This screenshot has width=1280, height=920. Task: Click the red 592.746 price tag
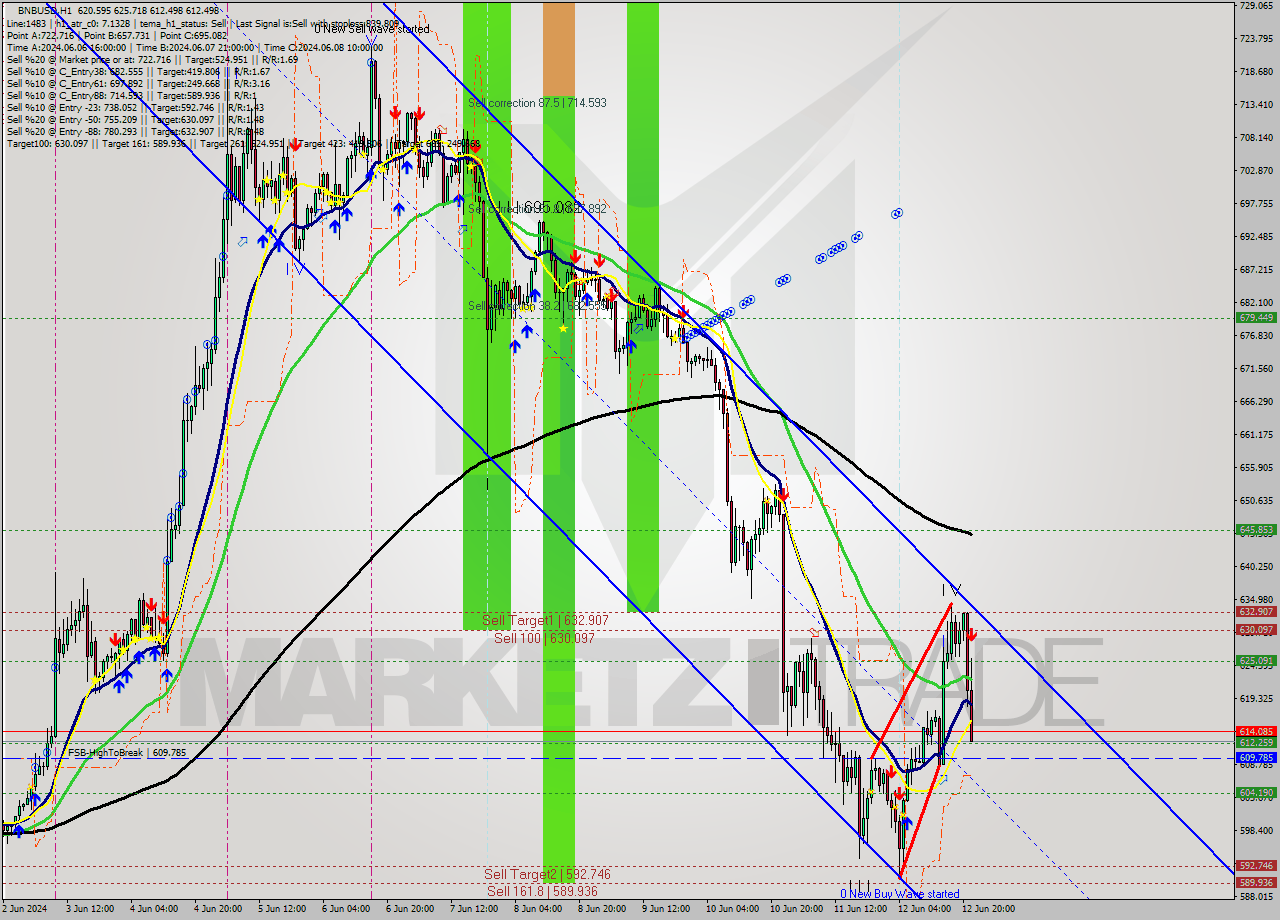[1256, 866]
